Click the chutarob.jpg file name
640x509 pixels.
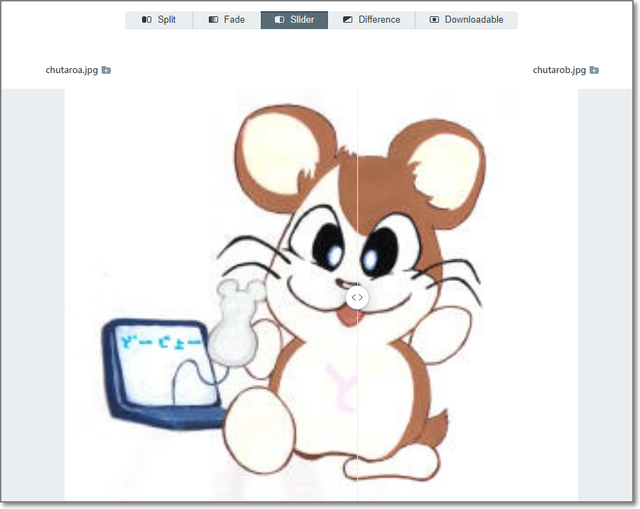point(559,71)
